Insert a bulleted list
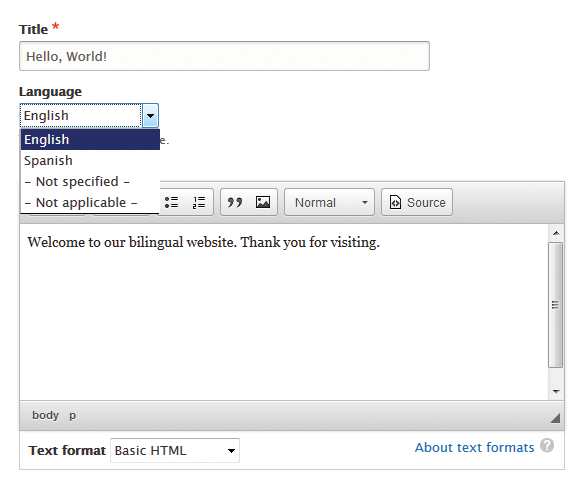 click(x=171, y=202)
